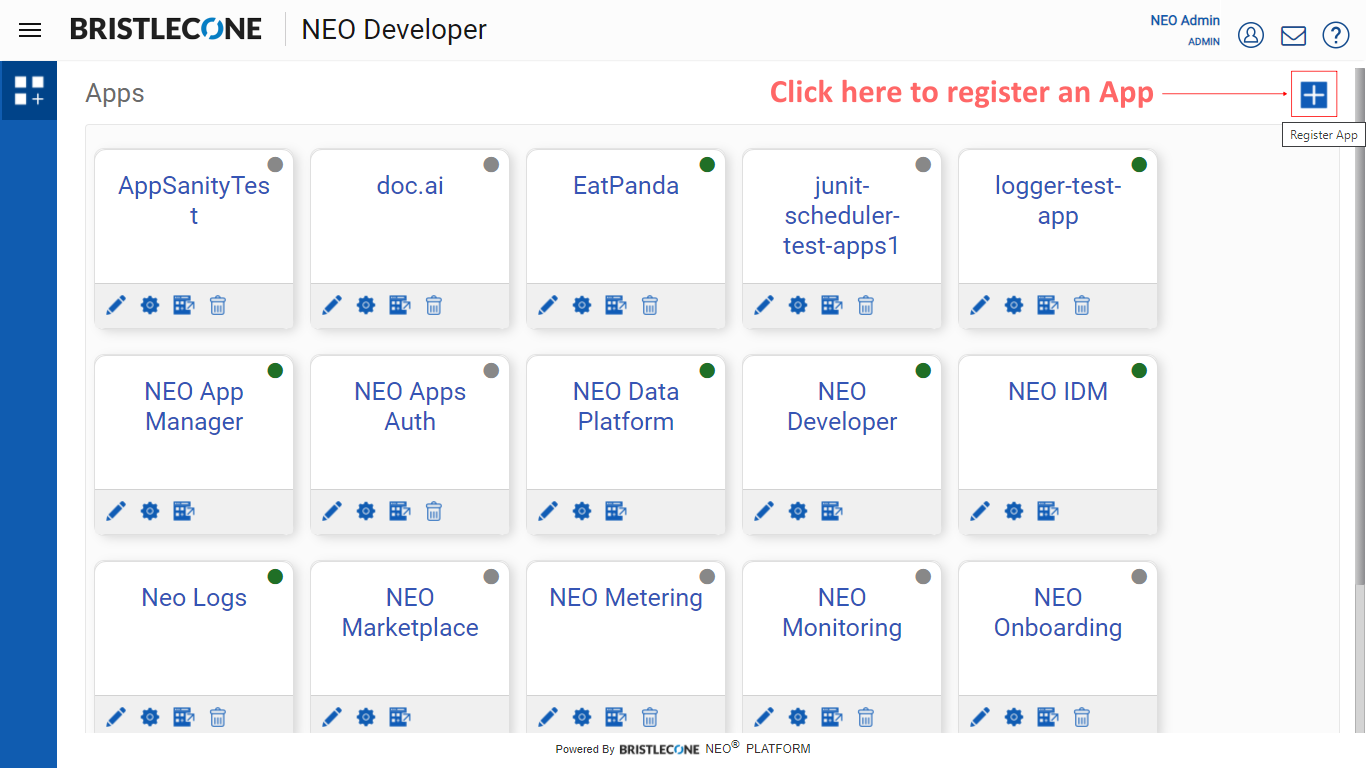Image resolution: width=1366 pixels, height=768 pixels.
Task: Open settings gear for EatPanda
Action: coord(582,305)
